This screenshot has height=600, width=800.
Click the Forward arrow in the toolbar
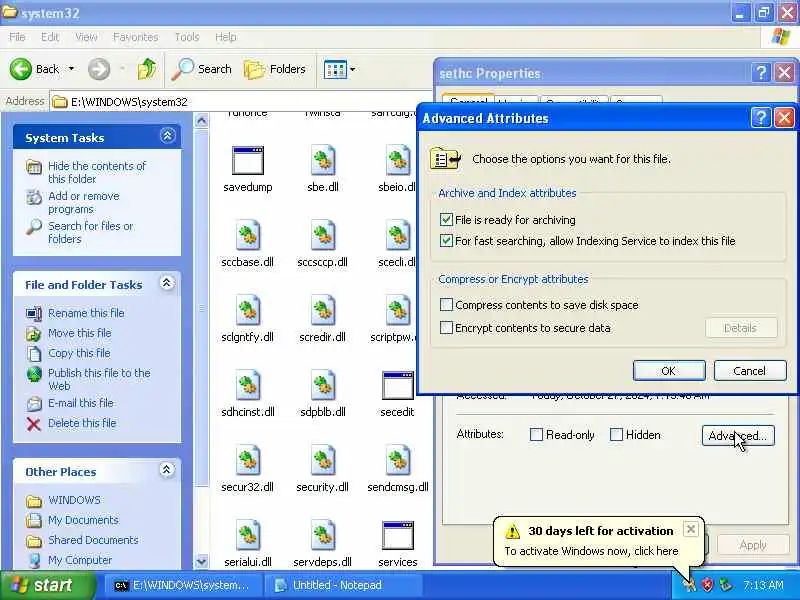(x=99, y=69)
